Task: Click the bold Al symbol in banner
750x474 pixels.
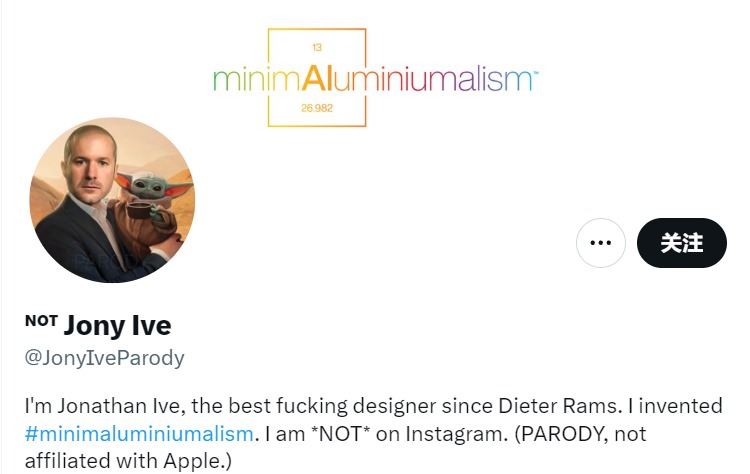Action: (317, 78)
